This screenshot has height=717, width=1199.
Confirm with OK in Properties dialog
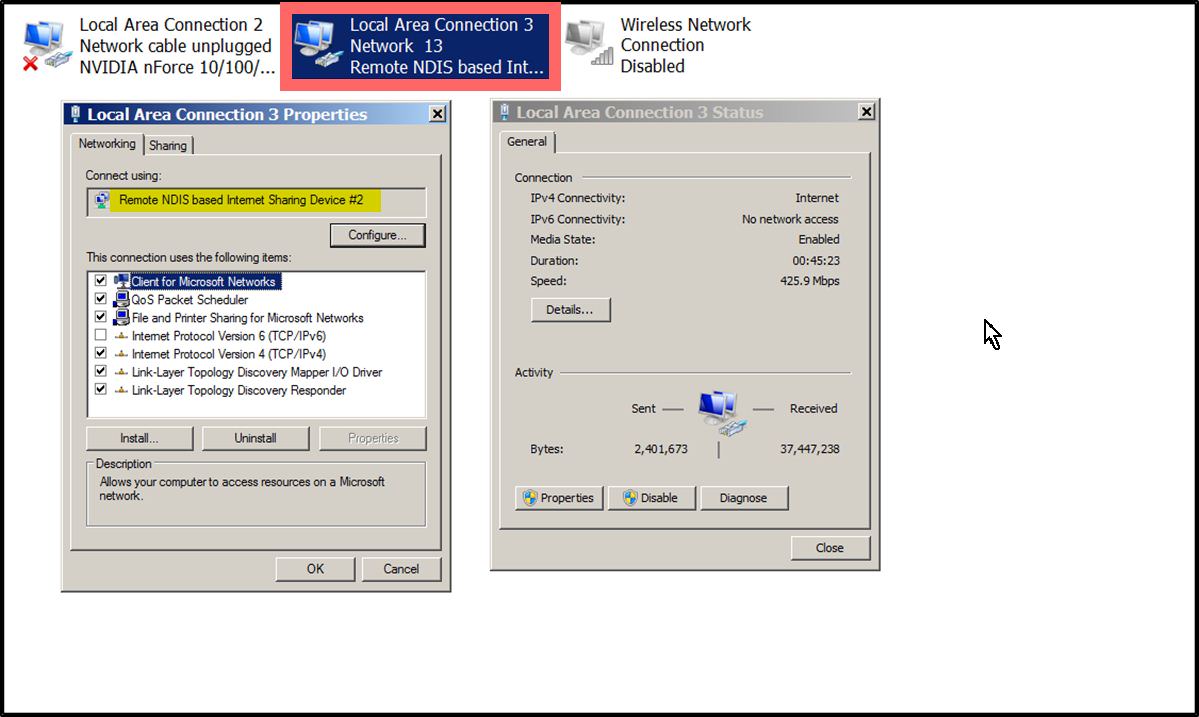coord(315,569)
